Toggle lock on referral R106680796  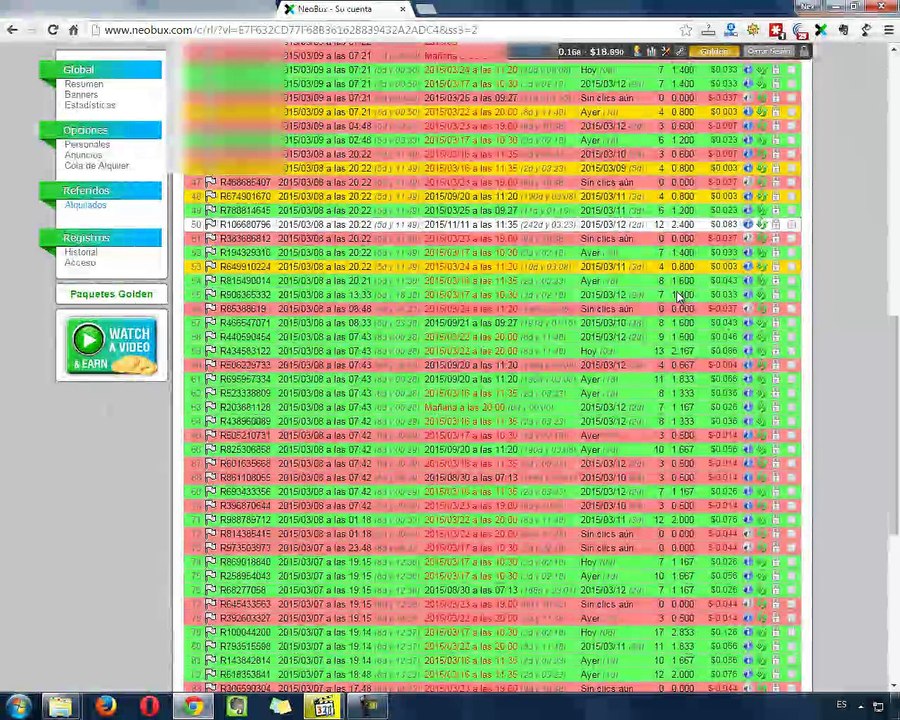pyautogui.click(x=776, y=224)
